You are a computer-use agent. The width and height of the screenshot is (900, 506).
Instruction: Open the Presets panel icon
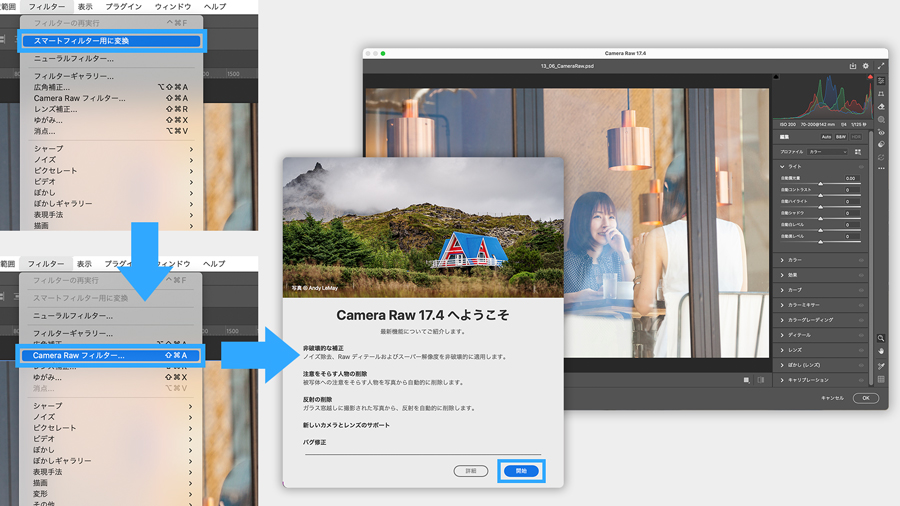tap(881, 145)
